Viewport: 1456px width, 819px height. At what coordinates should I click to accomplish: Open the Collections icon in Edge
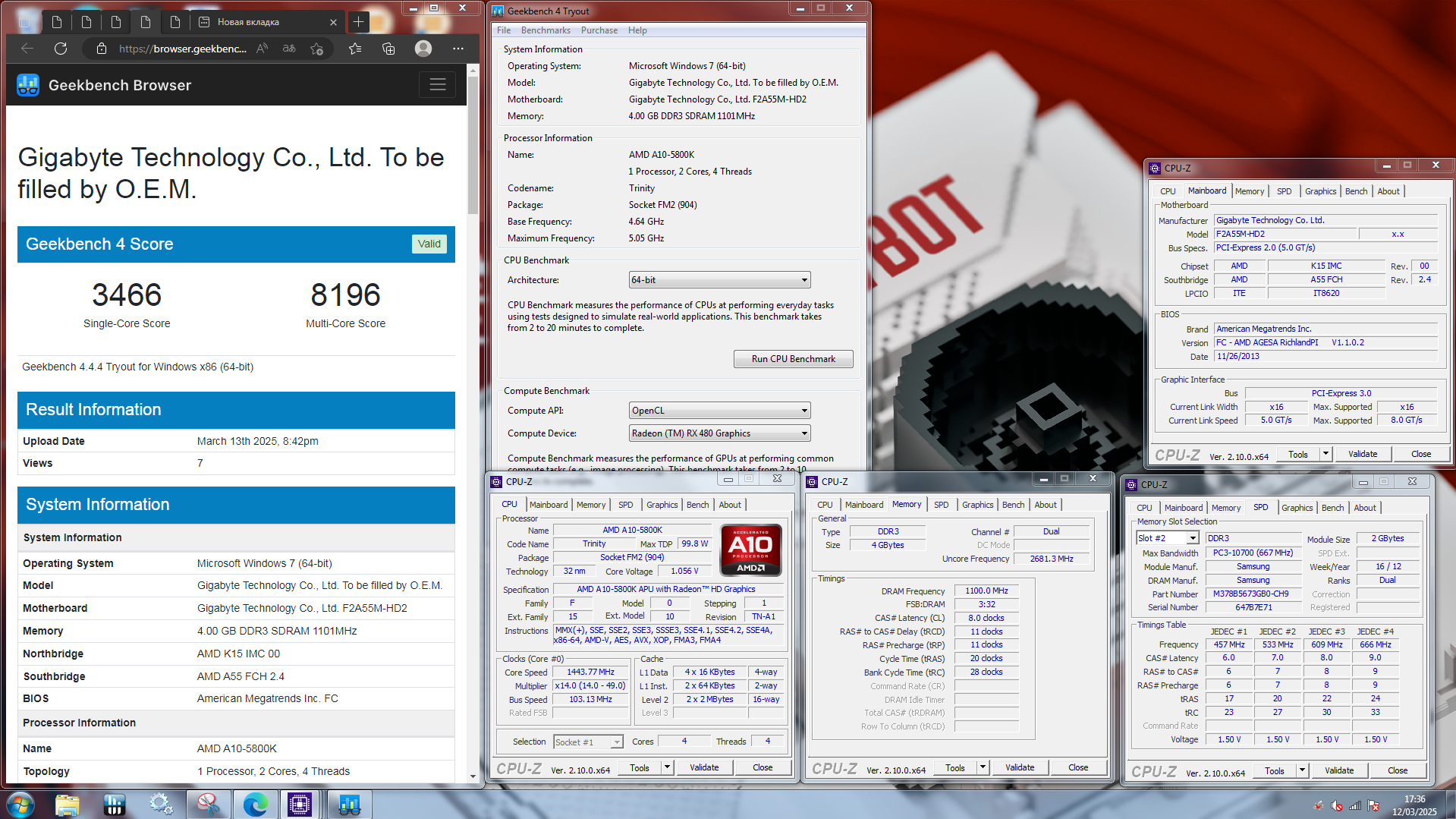tap(388, 49)
